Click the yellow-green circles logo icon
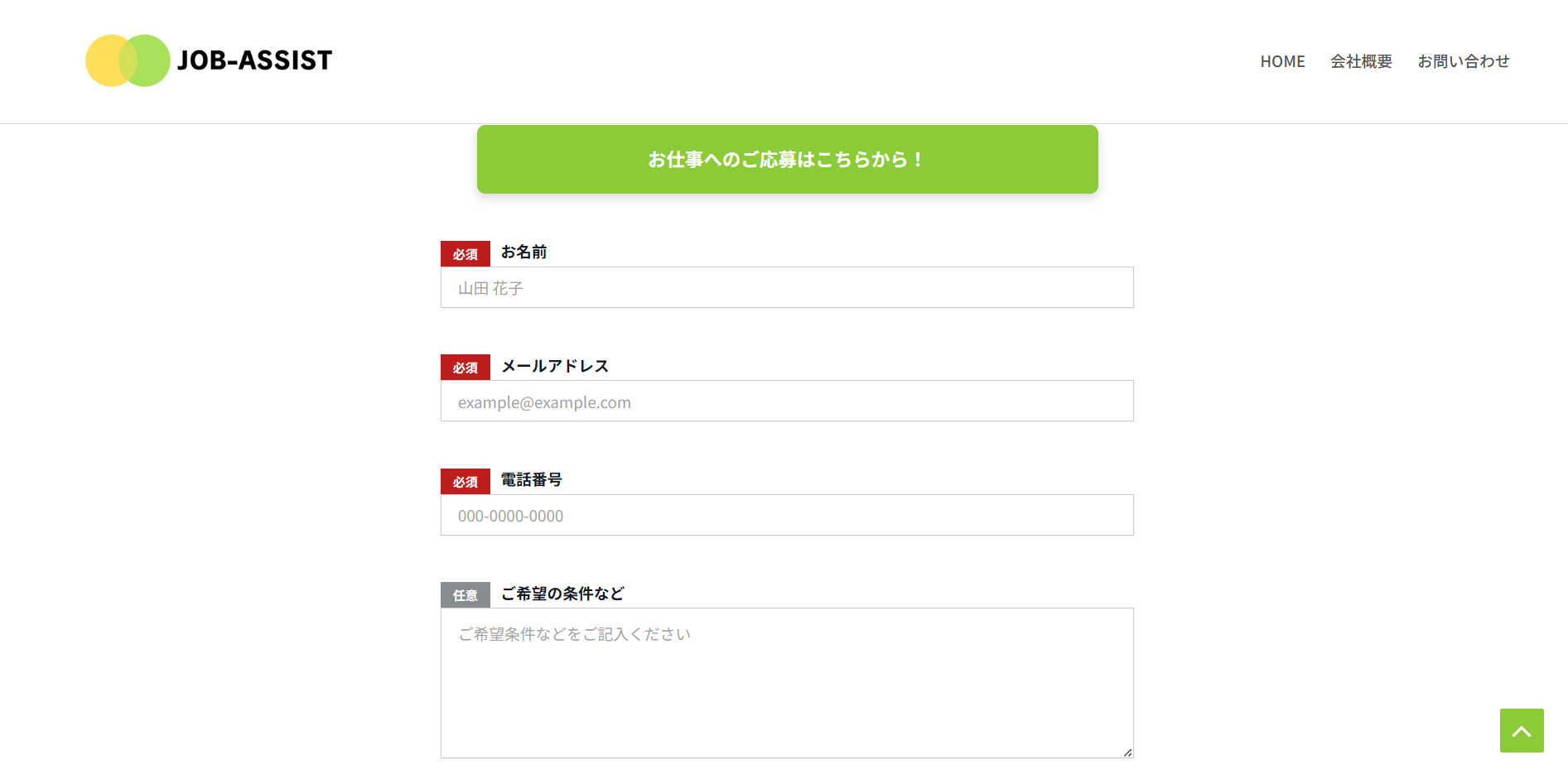Screen dimensions: 1568x779 click(128, 60)
